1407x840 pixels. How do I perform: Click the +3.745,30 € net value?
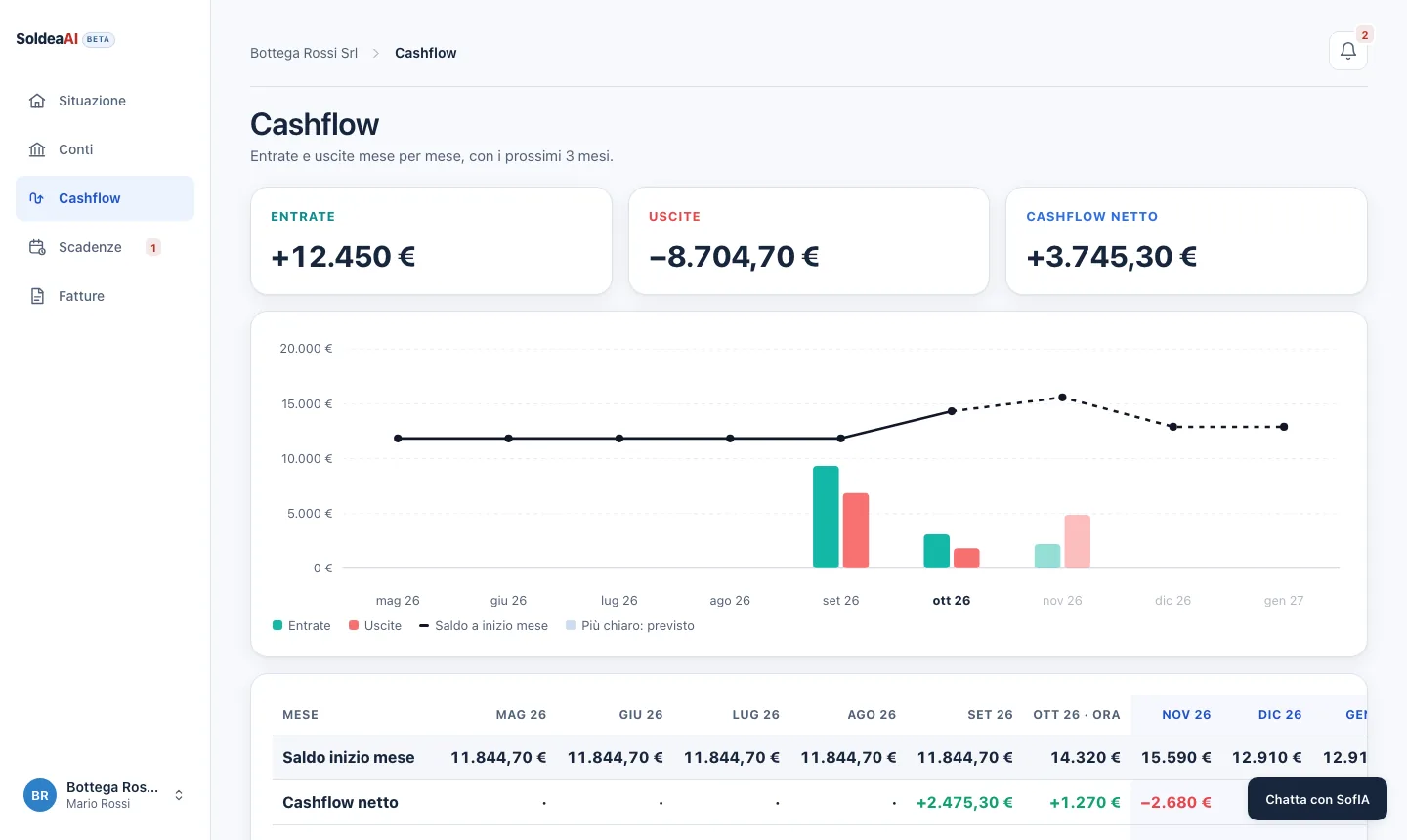[x=1112, y=256]
